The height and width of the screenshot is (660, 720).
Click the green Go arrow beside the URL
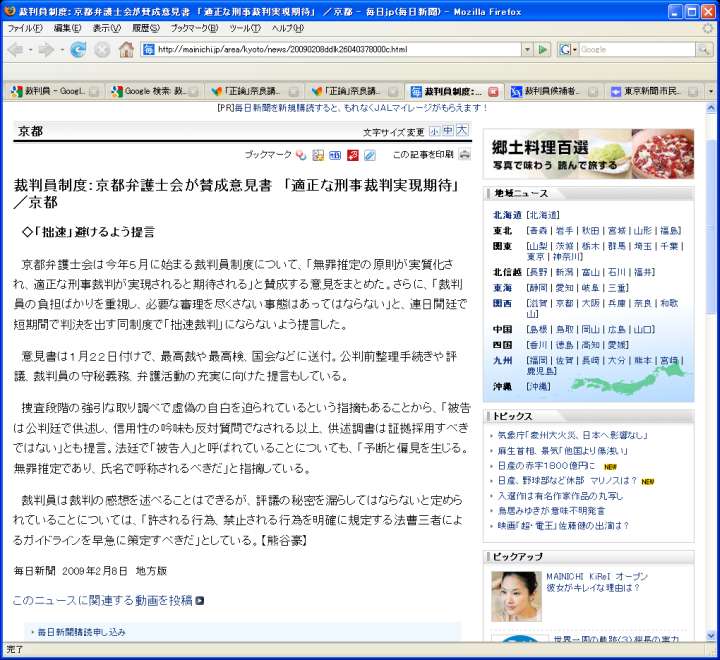(542, 49)
